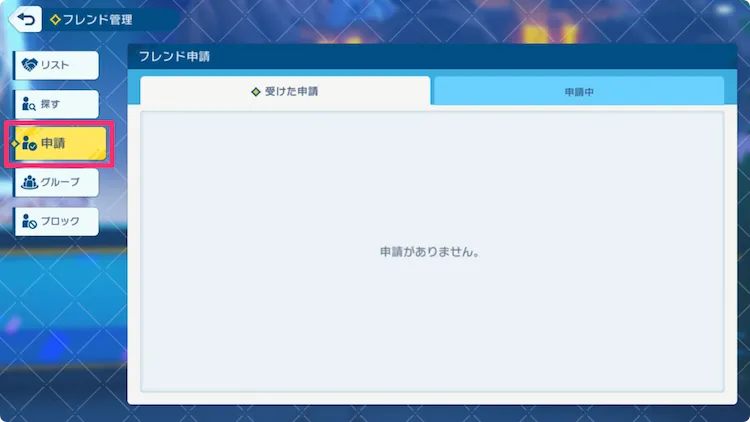Switch to the 受けた申請 tab
Image resolution: width=750 pixels, height=422 pixels.
point(285,91)
